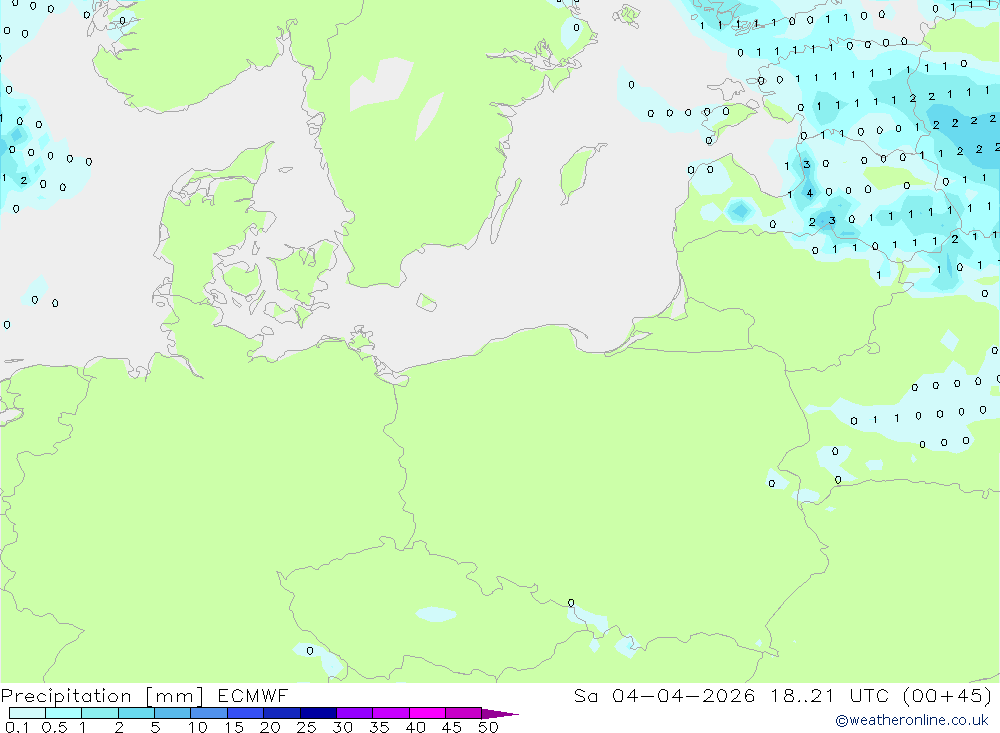
Task: Click the '0.5' legend scale label
Action: [54, 727]
